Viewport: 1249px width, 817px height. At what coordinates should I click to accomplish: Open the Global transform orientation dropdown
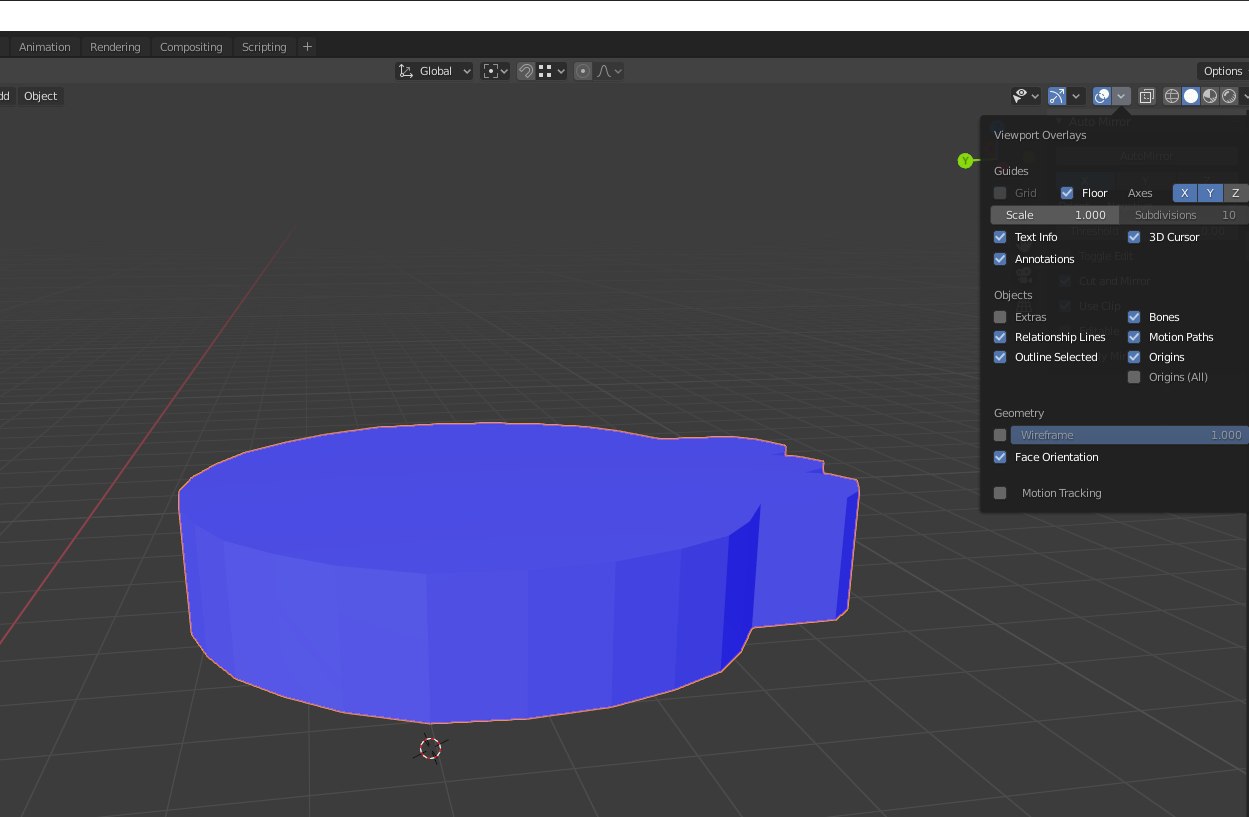435,71
